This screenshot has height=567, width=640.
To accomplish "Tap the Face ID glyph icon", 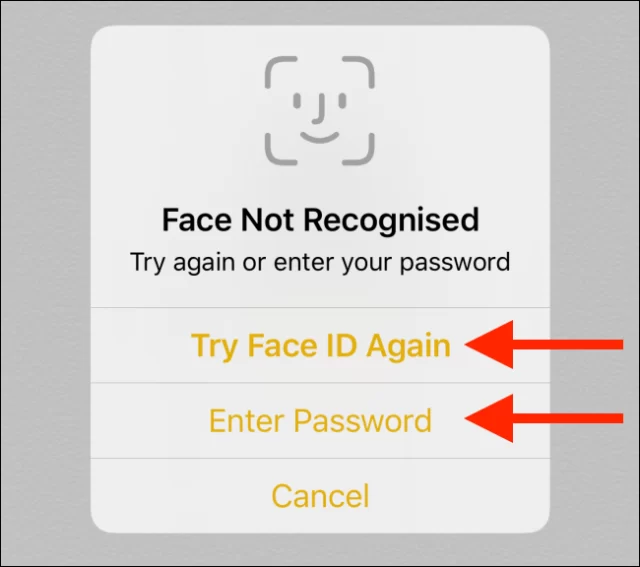I will coord(320,111).
